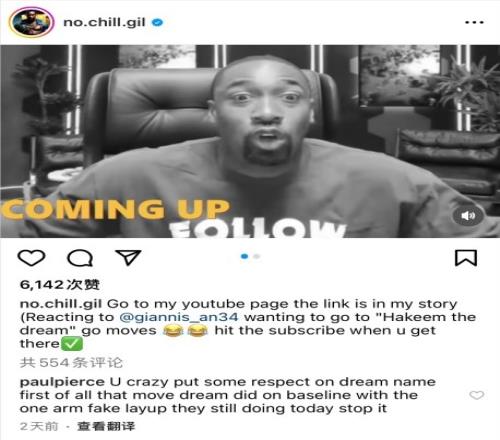Like paulpierce's comment with small heart
The image size is (500, 440).
476,395
